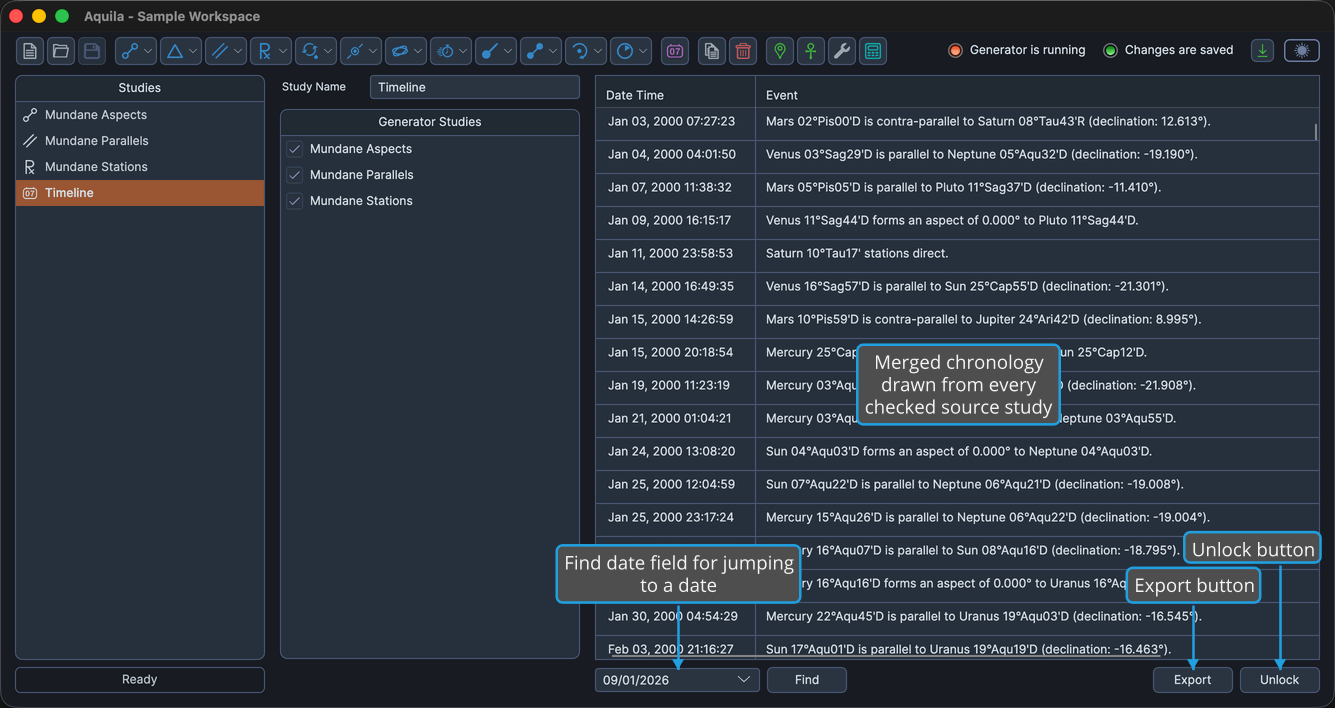Screen dimensions: 1335x708
Task: Click the teal calculator icon
Action: (873, 51)
